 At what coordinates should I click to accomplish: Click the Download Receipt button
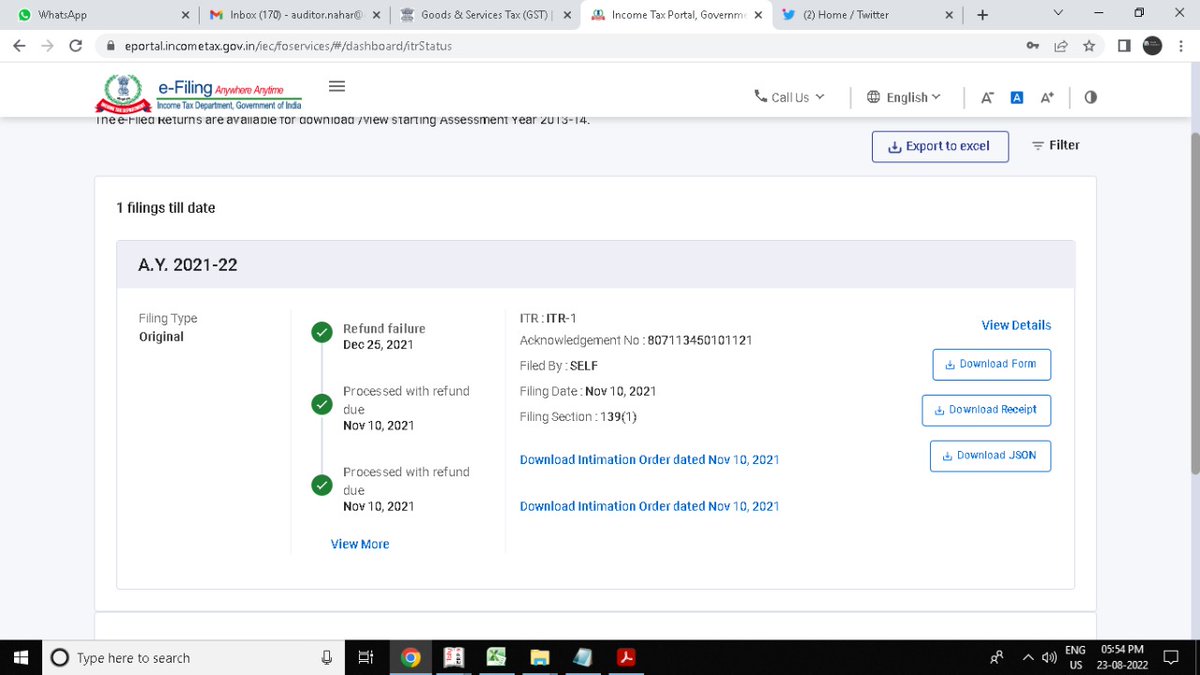tap(986, 410)
